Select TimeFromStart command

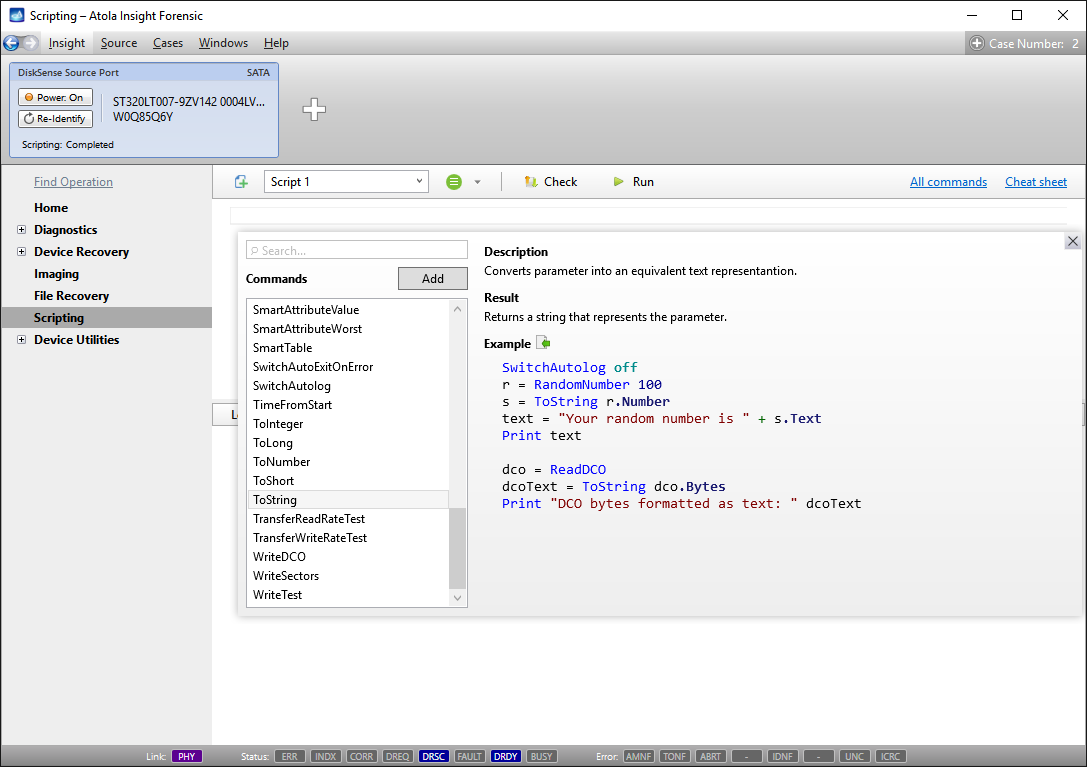348,404
